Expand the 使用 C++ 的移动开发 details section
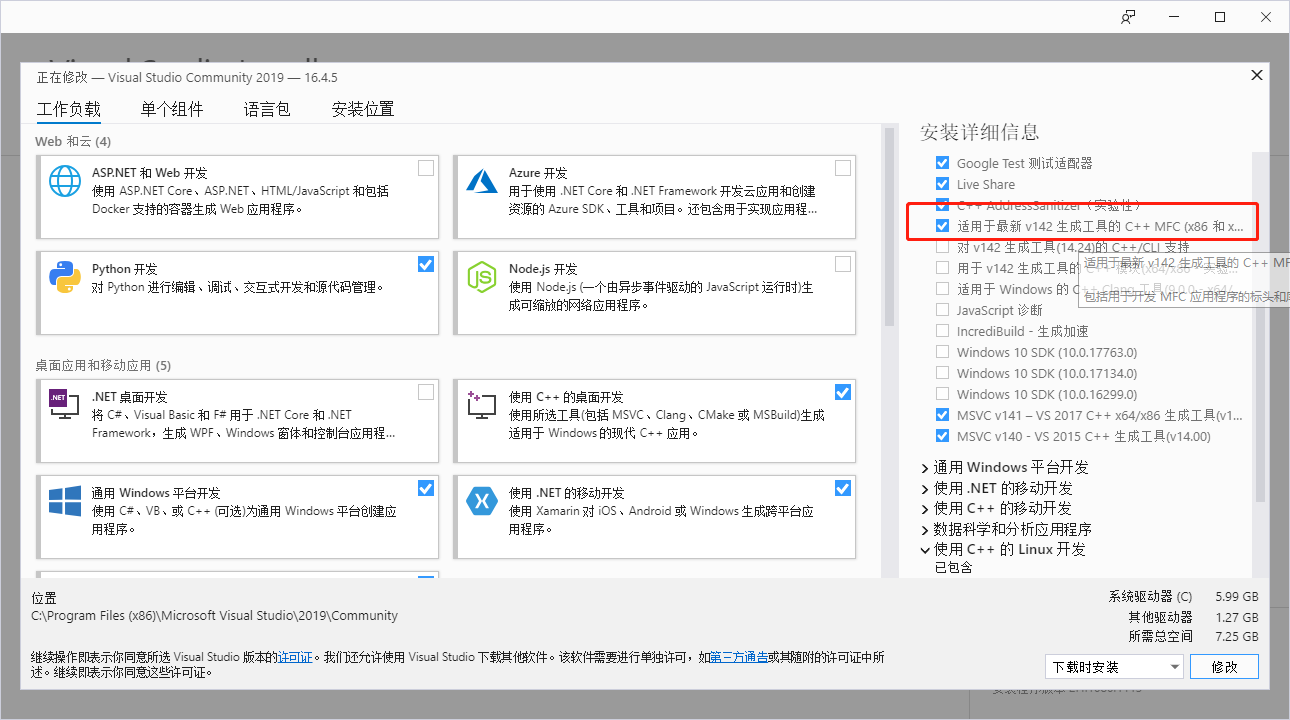Image resolution: width=1290 pixels, height=720 pixels. pyautogui.click(x=925, y=509)
